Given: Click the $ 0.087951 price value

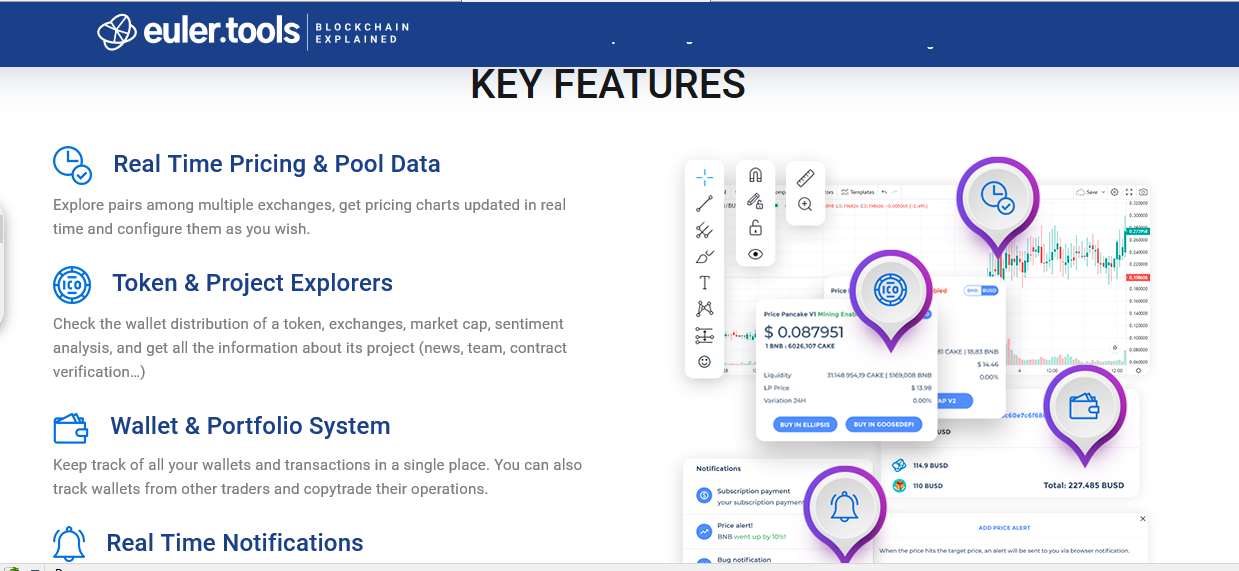Looking at the screenshot, I should [x=804, y=333].
